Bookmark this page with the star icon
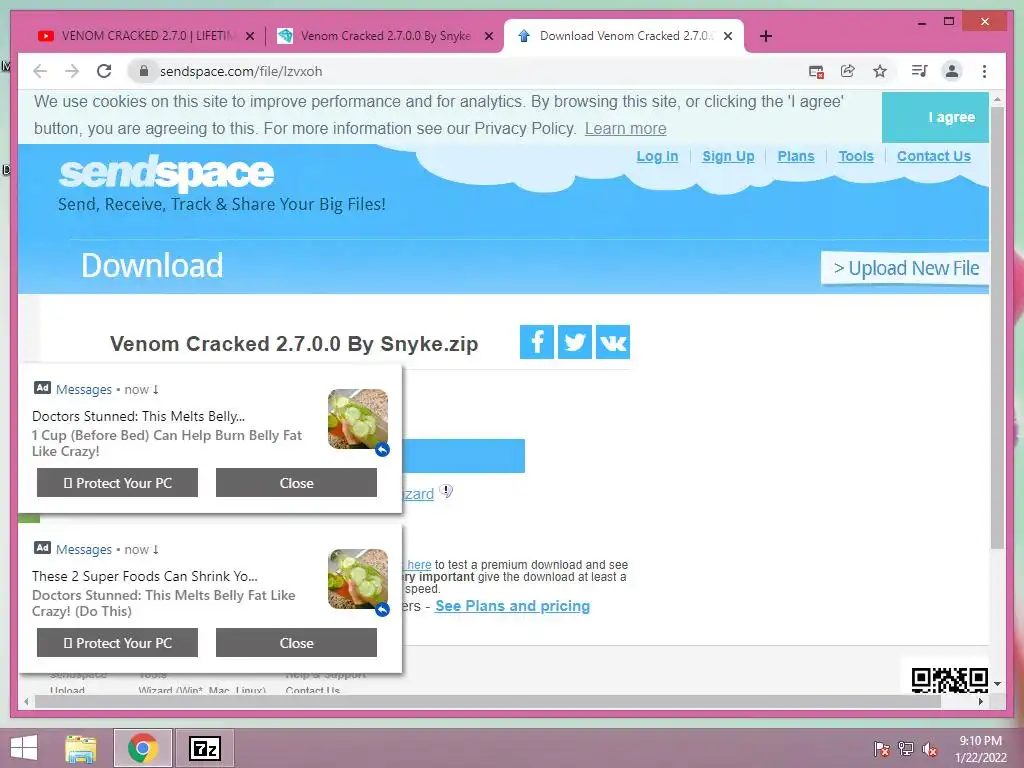1024x768 pixels. 880,71
